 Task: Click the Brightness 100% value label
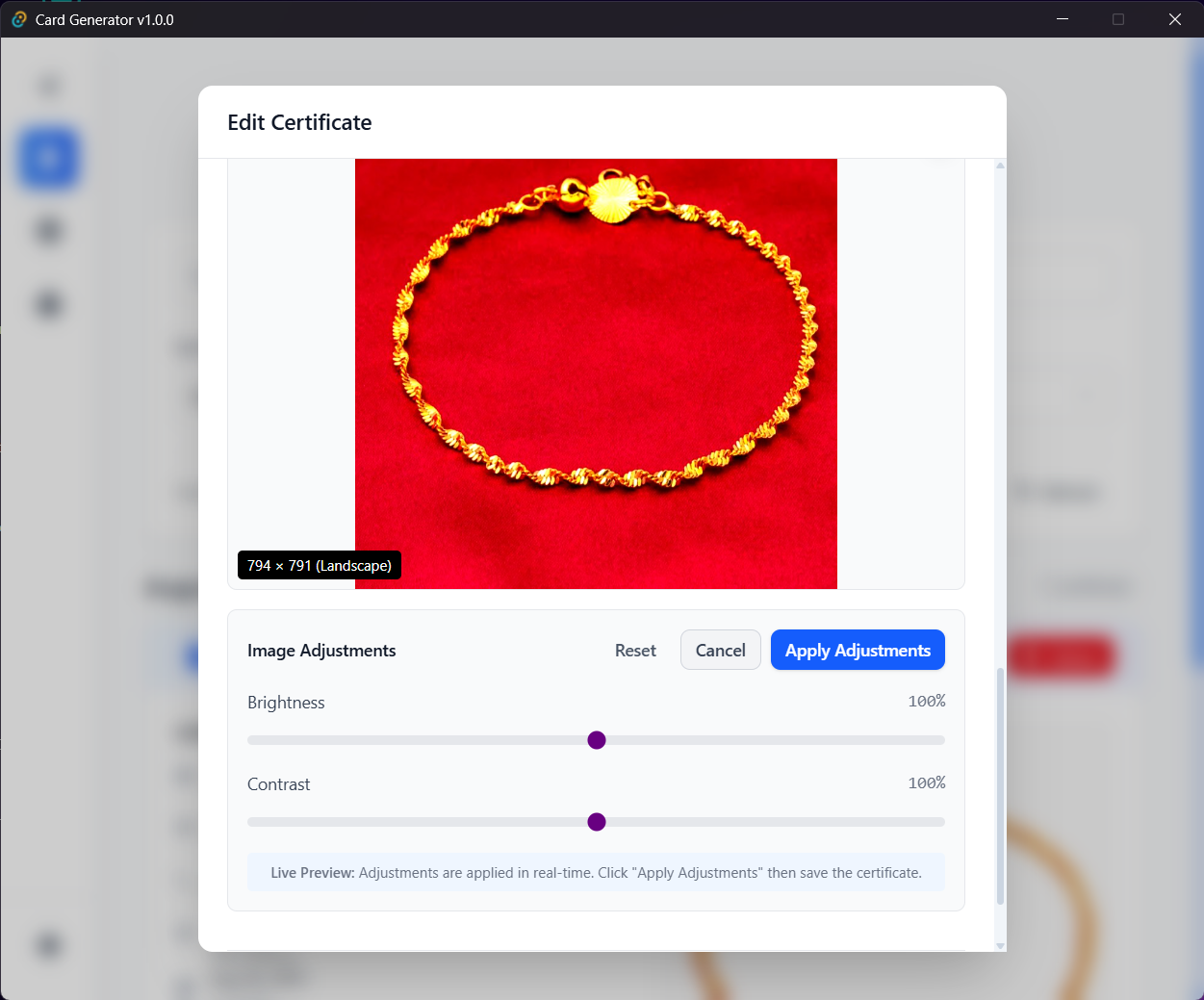(926, 701)
